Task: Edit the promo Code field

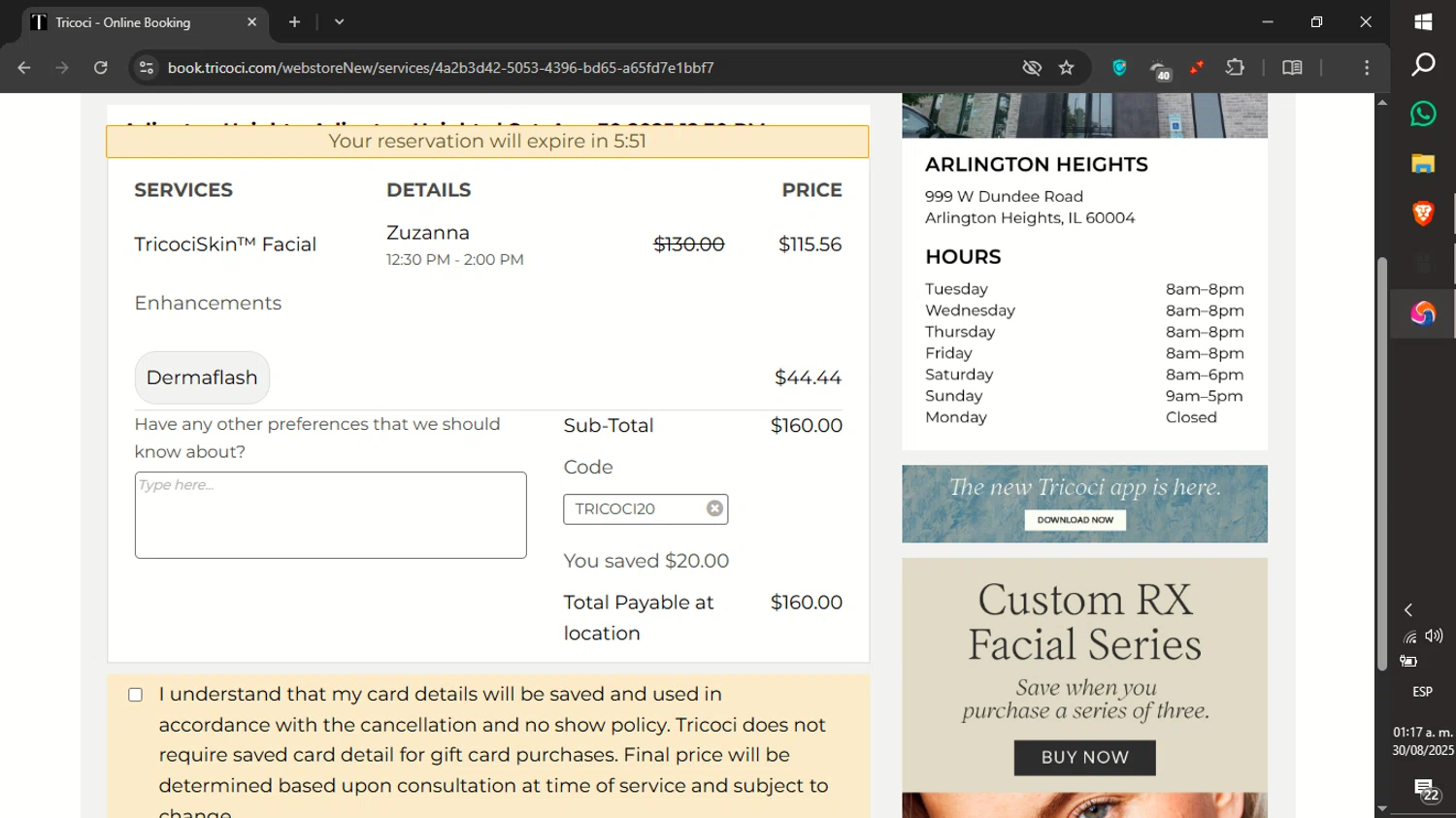Action: pos(635,508)
